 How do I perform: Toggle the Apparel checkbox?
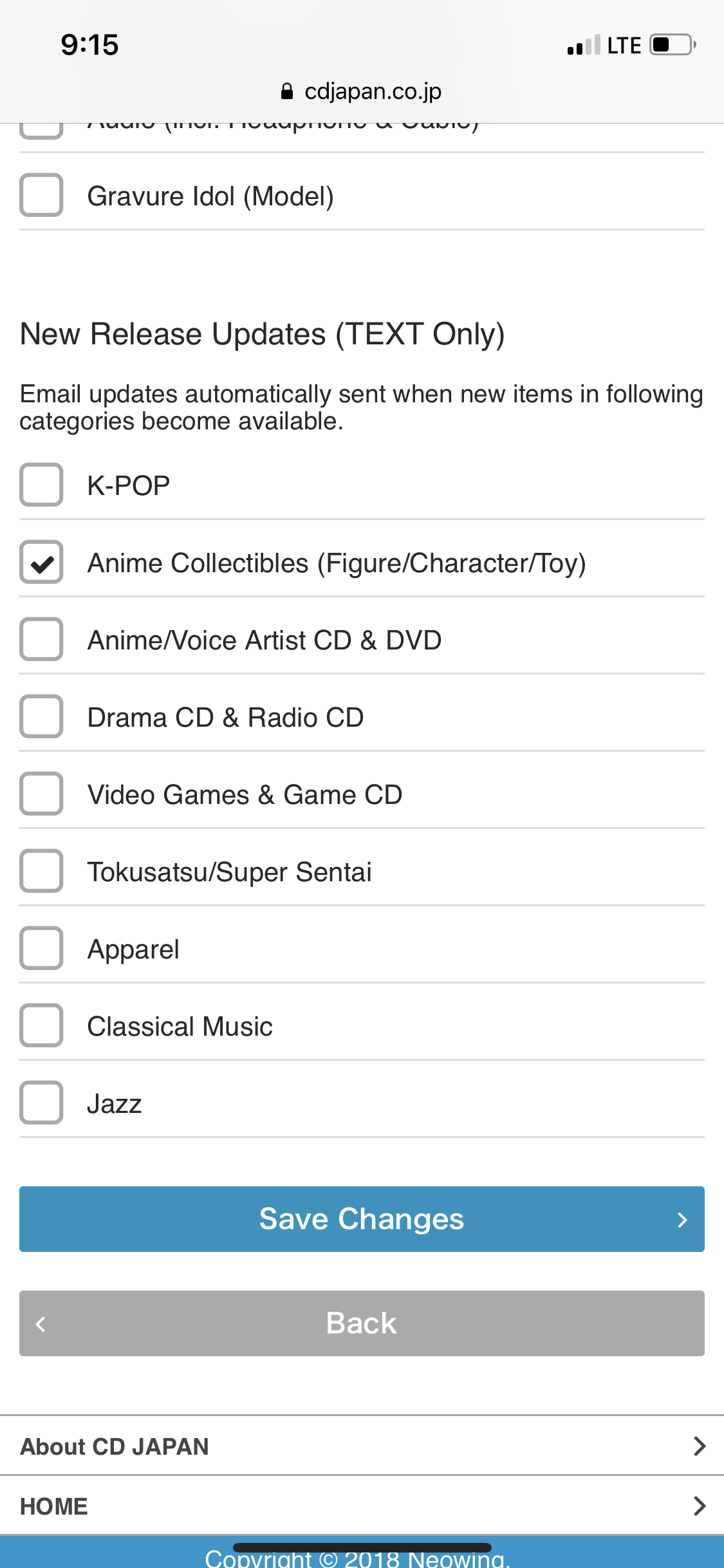[41, 948]
